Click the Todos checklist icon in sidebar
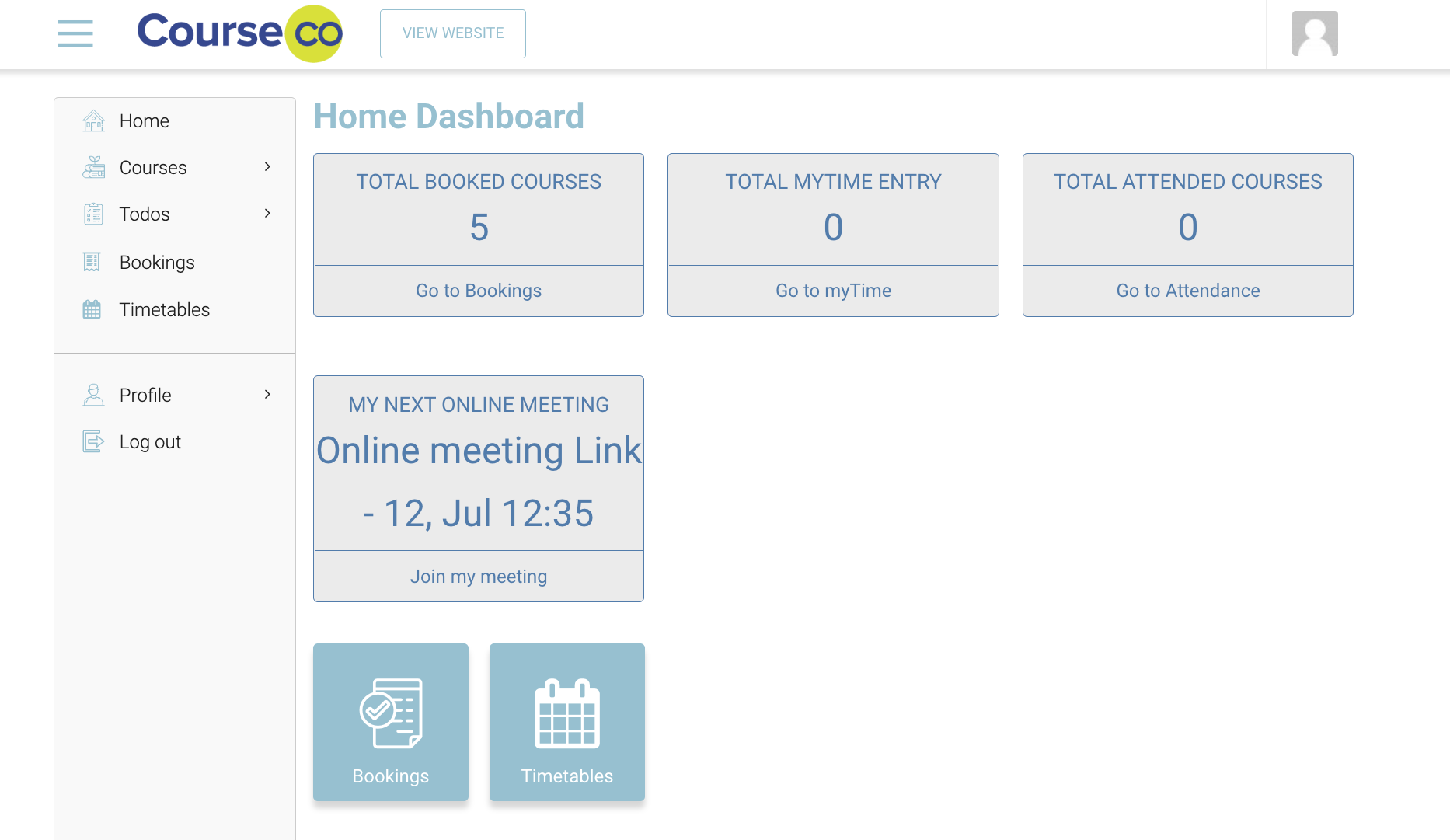 93,214
